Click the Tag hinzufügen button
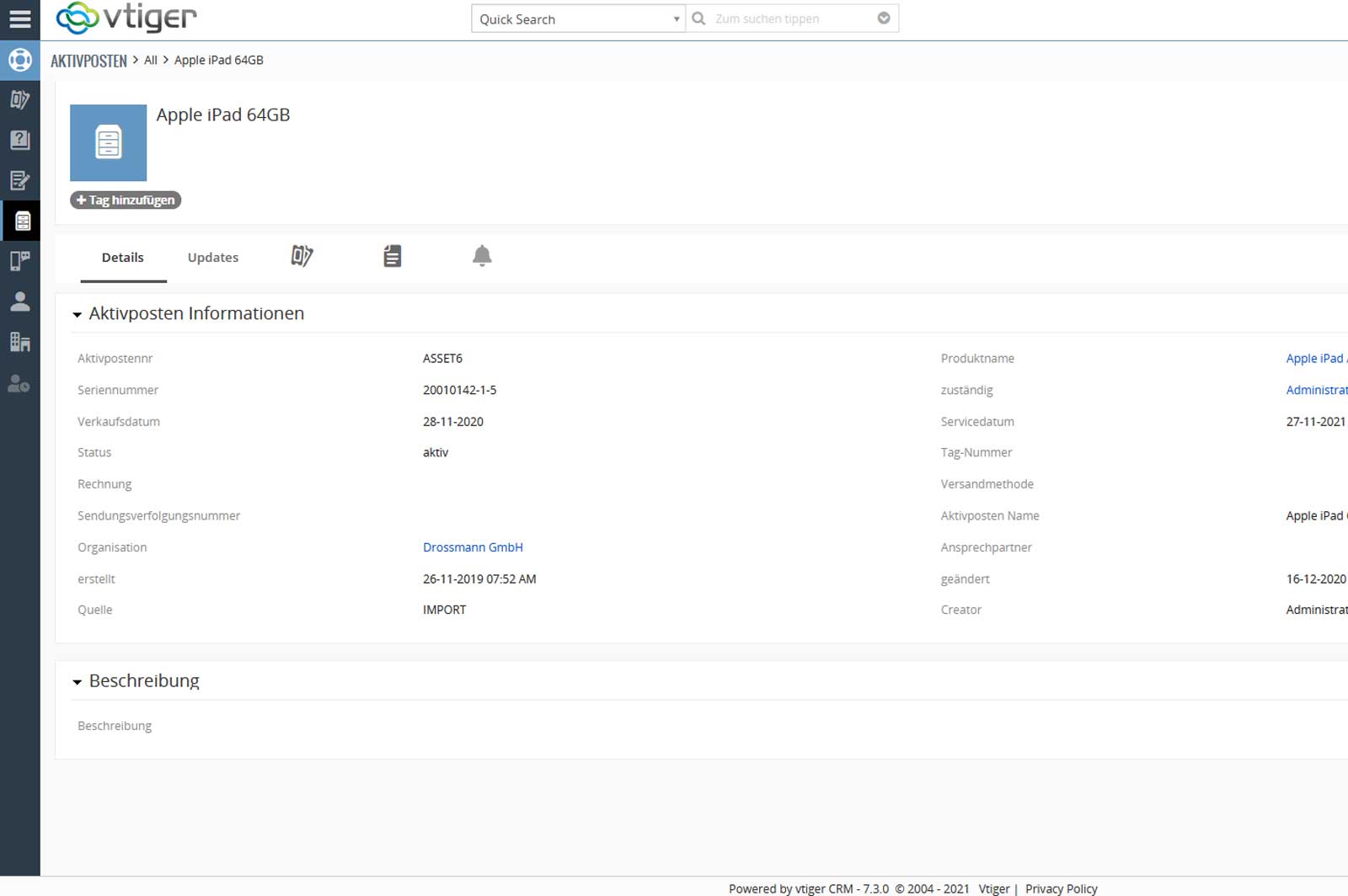Screen dimensions: 1348x896 [x=126, y=200]
